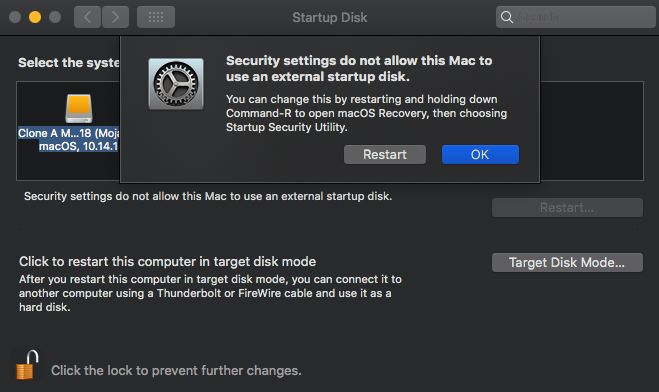Focus the Search field in the toolbar

(575, 17)
